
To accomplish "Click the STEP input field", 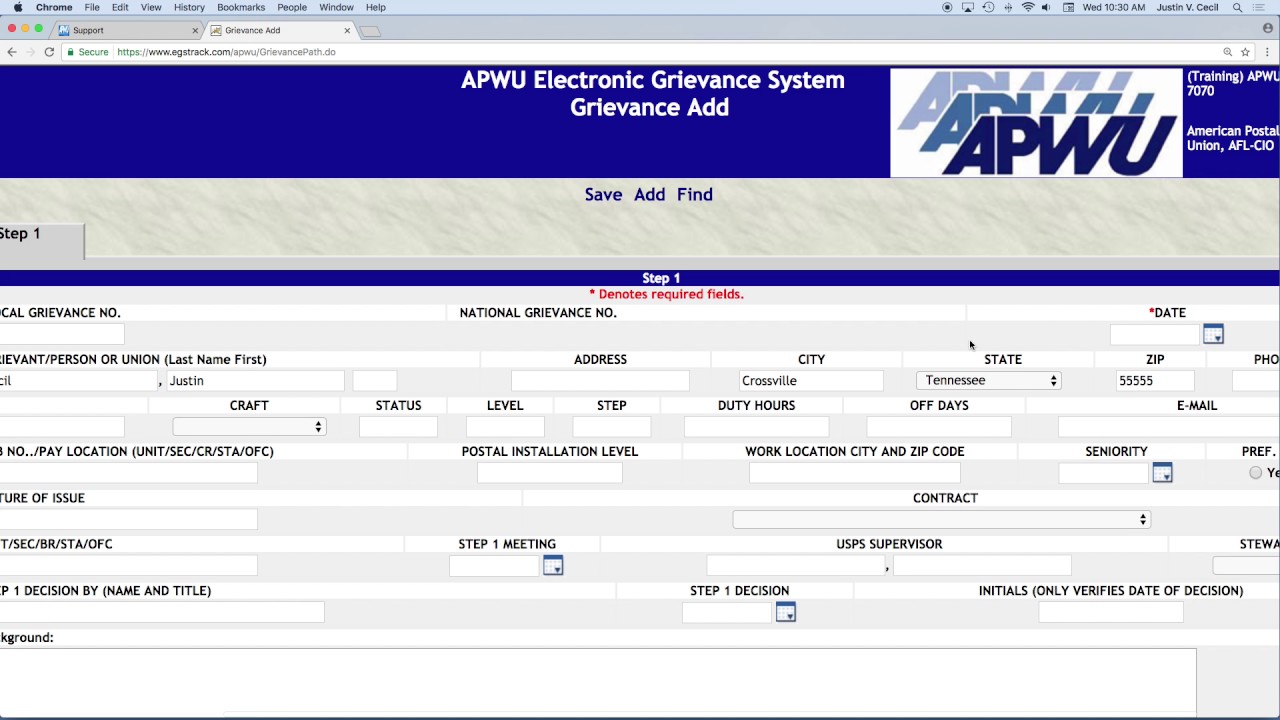I will pos(612,427).
